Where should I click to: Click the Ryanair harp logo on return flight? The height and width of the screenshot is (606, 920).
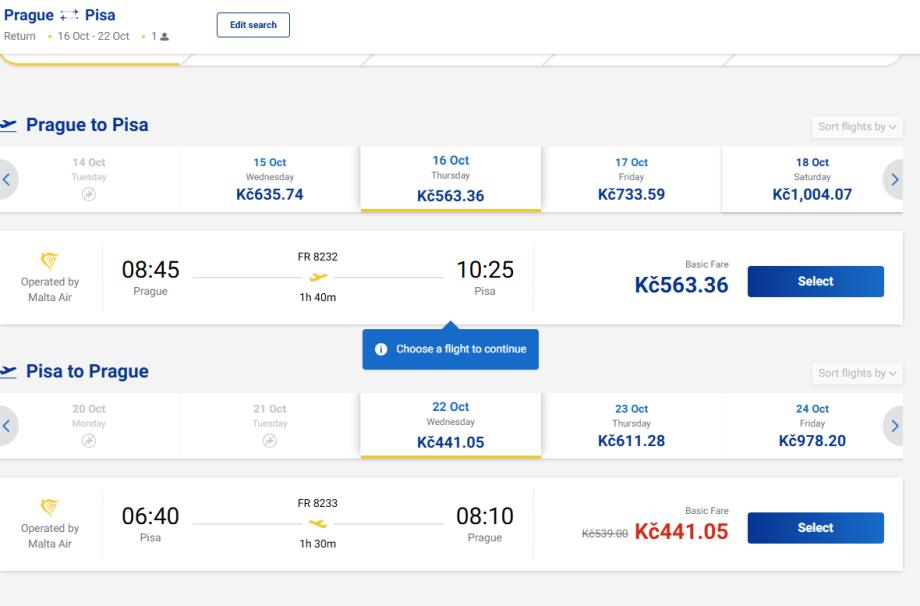pyautogui.click(x=49, y=508)
